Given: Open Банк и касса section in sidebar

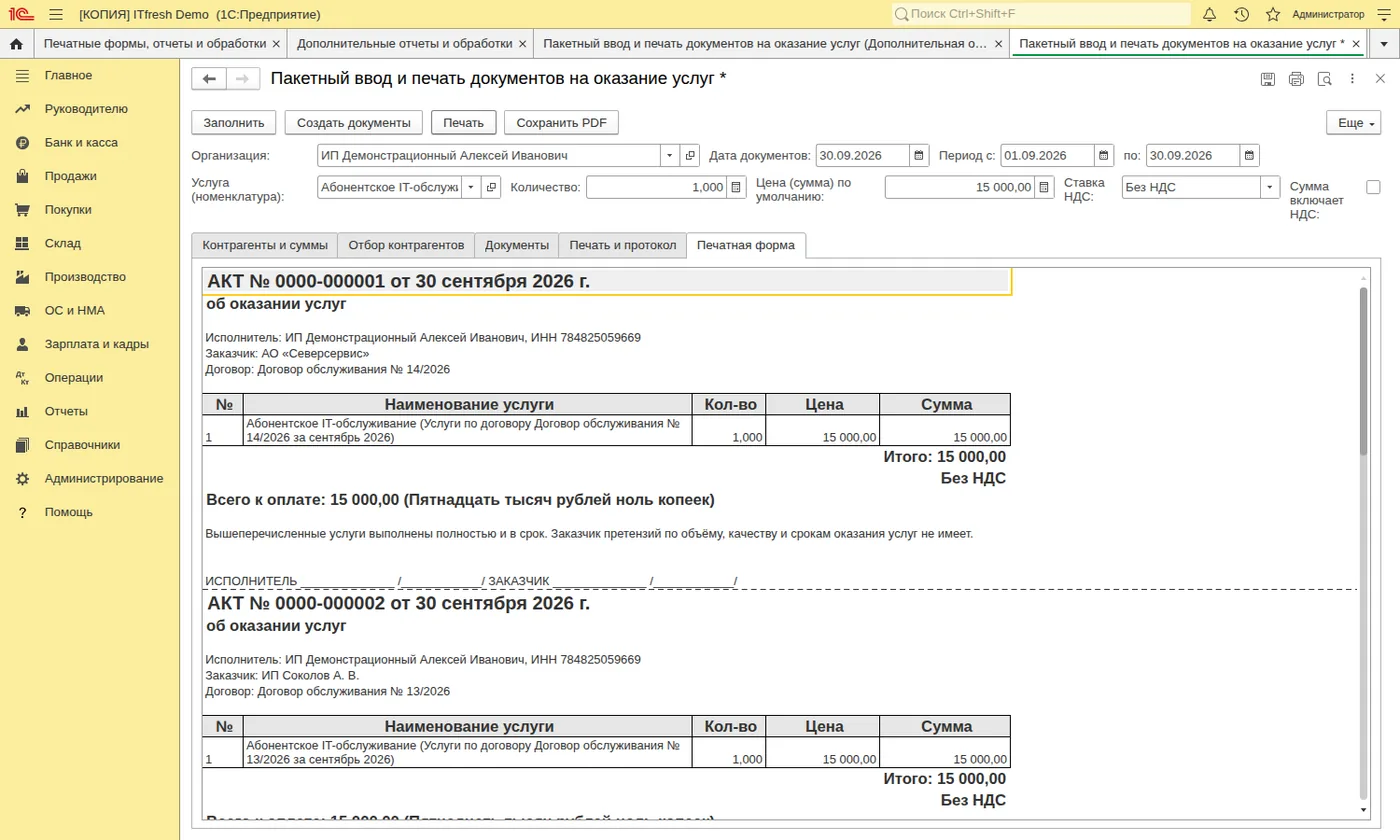Looking at the screenshot, I should [81, 143].
